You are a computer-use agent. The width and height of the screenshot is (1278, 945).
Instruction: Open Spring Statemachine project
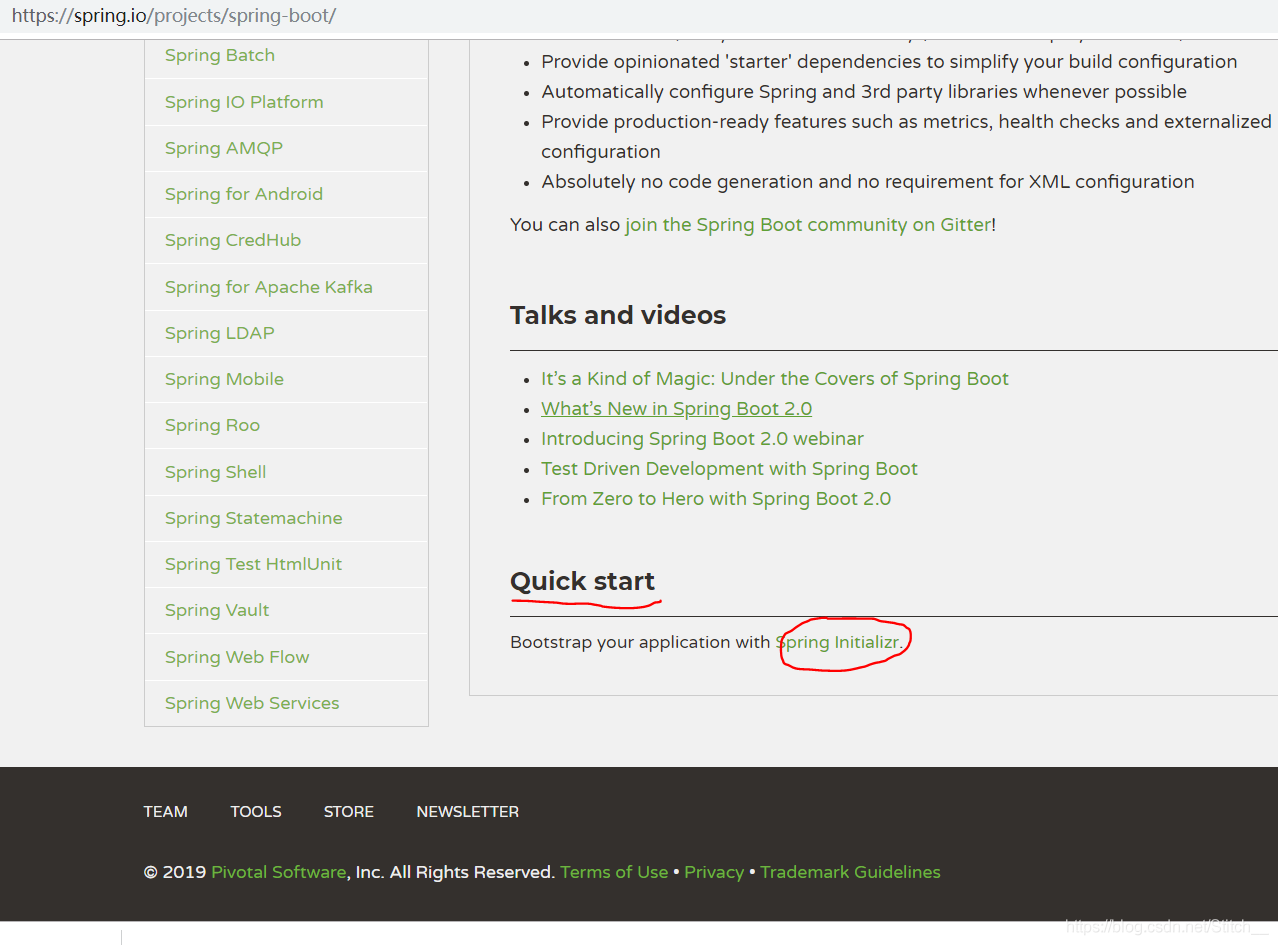[254, 518]
